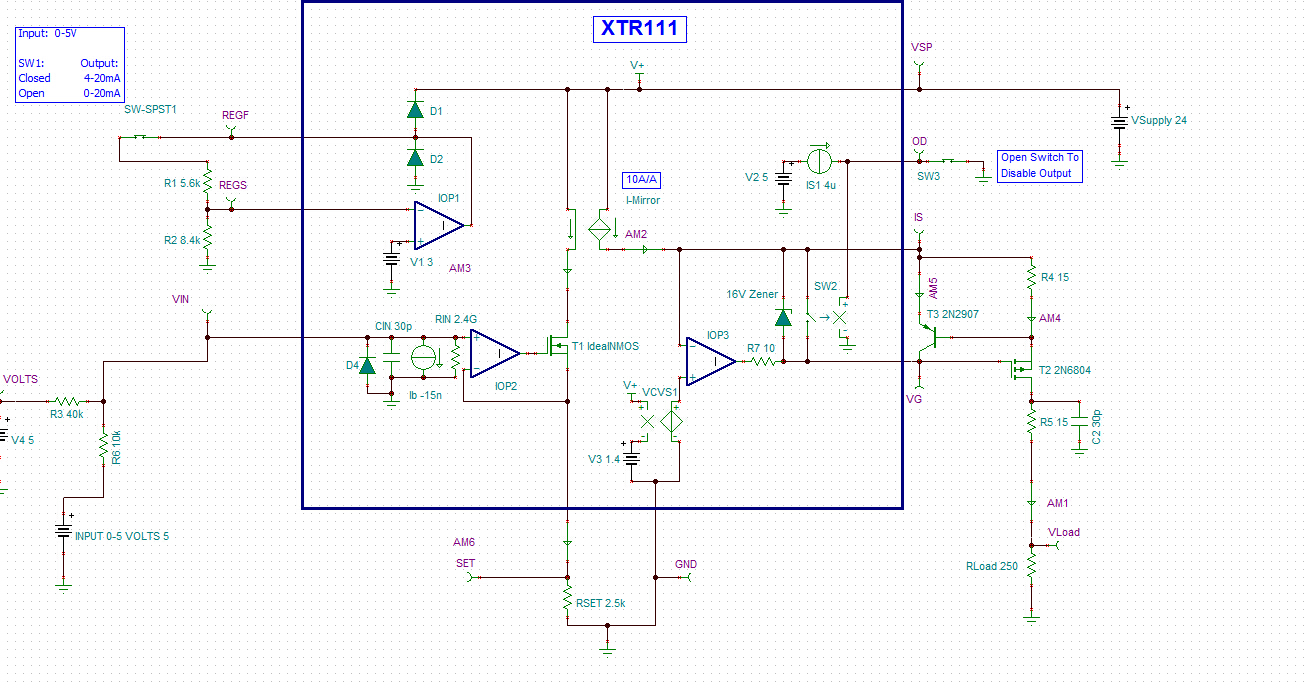
Task: Click the REGS net label
Action: [x=233, y=185]
